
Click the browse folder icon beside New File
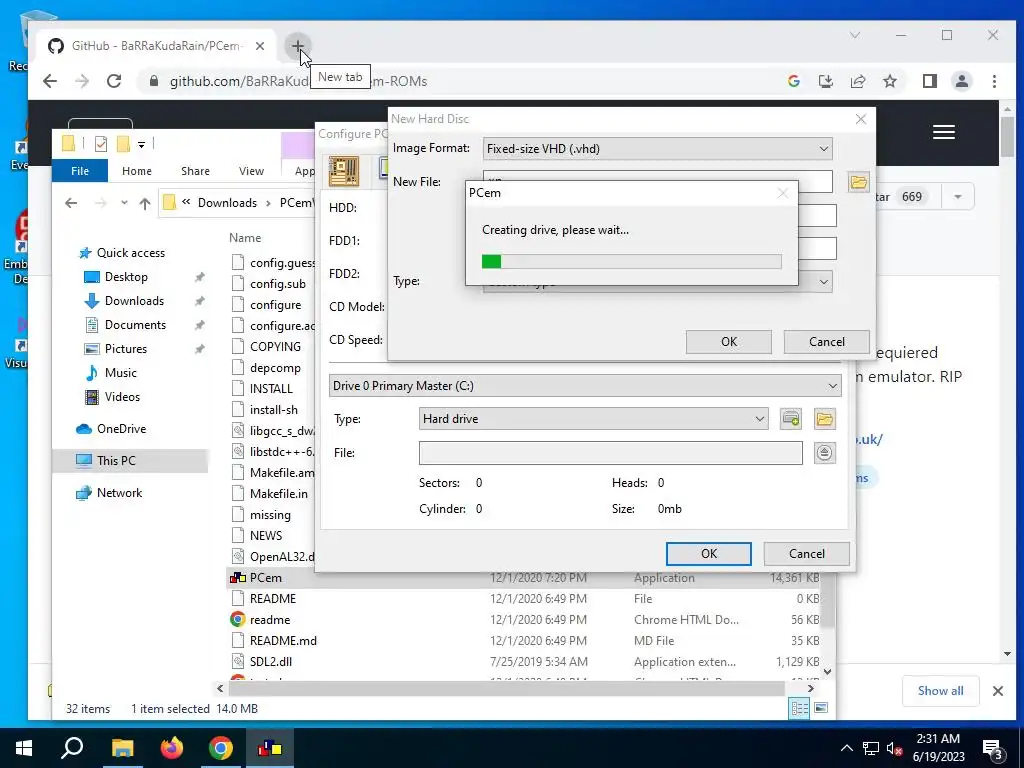[x=859, y=182]
